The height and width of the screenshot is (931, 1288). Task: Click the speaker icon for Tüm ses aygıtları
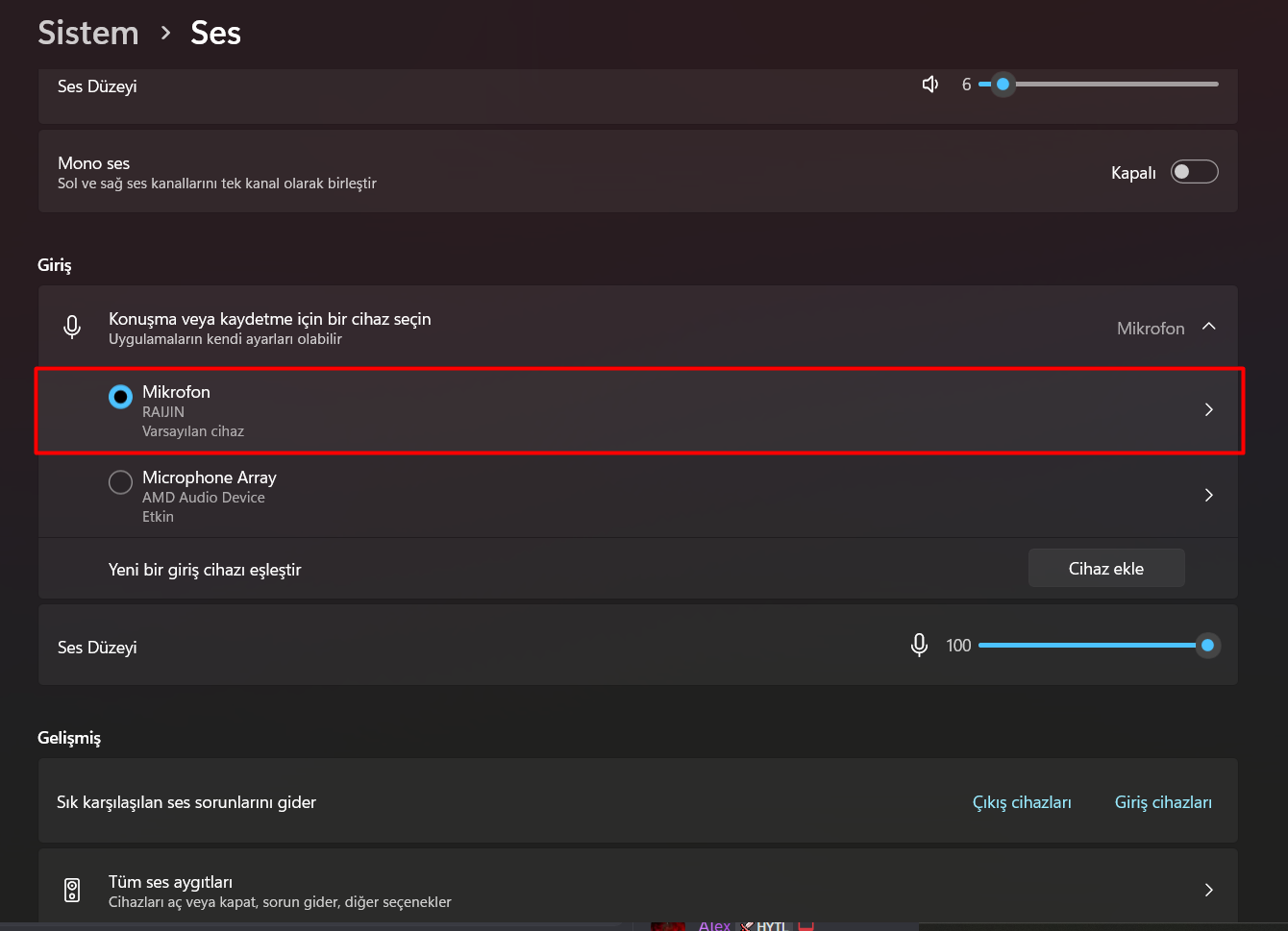tap(72, 890)
